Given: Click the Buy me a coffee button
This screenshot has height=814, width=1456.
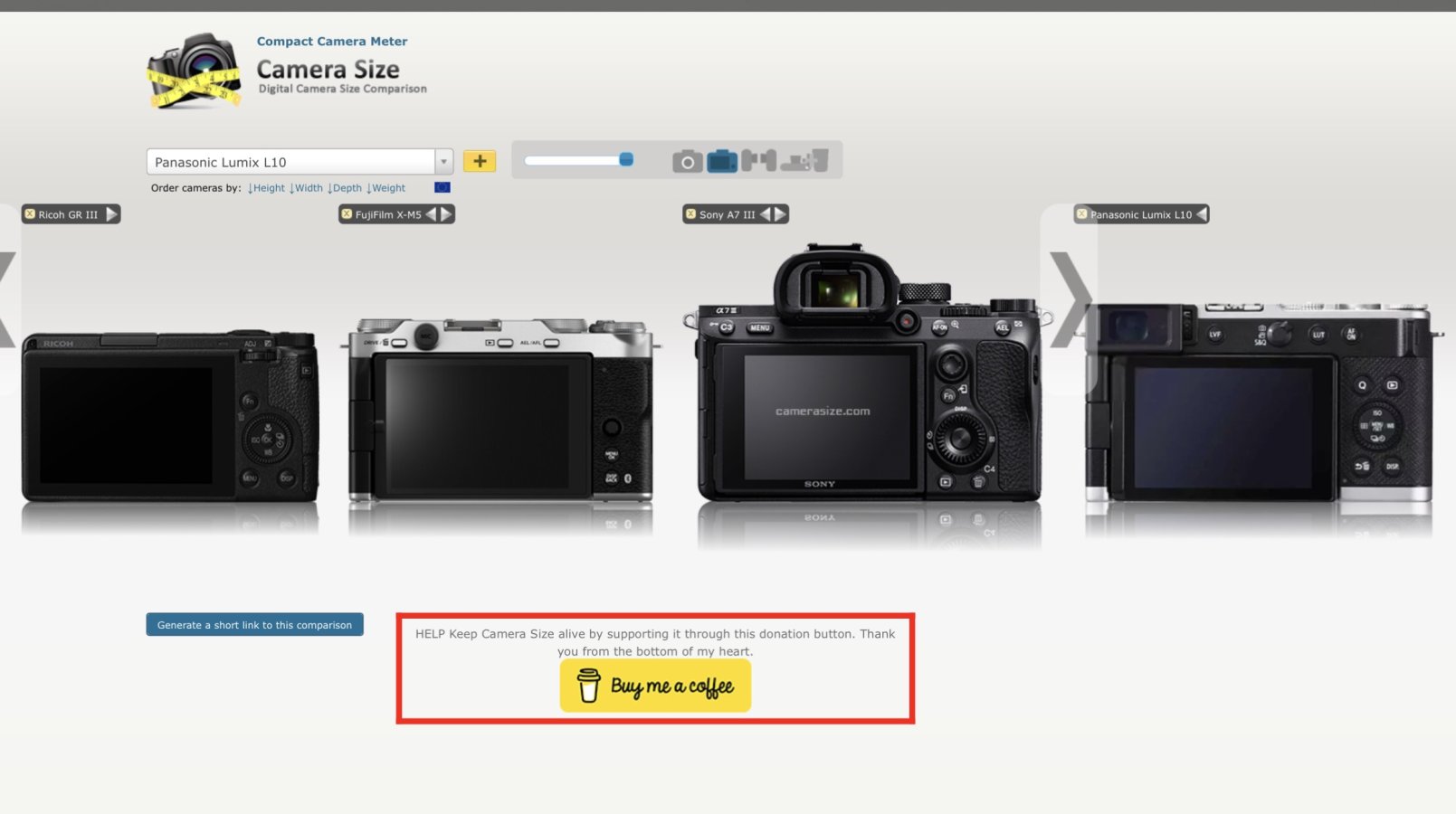Looking at the screenshot, I should (x=655, y=686).
